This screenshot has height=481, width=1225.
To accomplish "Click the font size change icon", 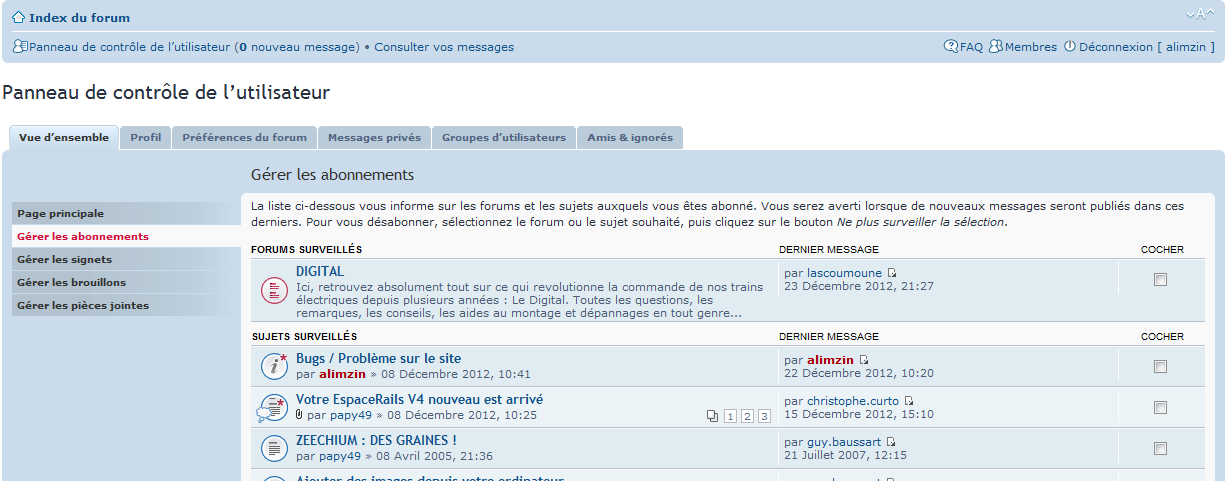I will coord(1199,14).
